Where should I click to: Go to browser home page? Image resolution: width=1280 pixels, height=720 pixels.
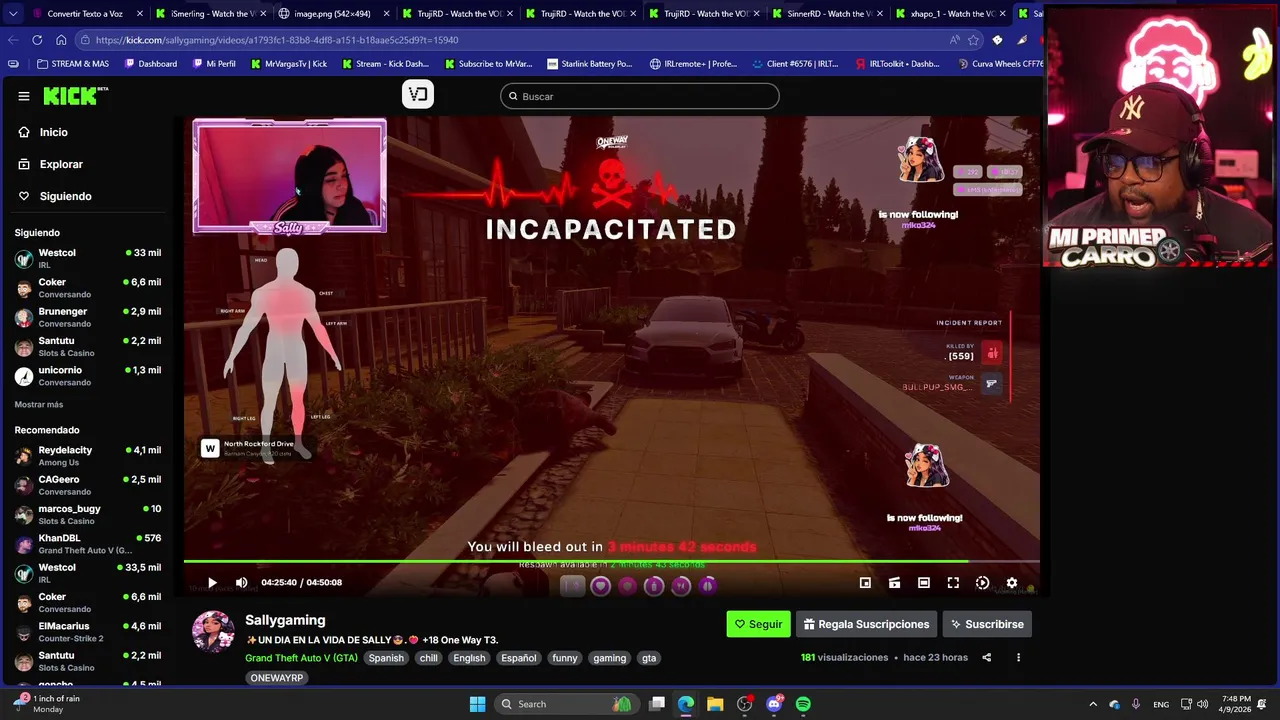[x=61, y=40]
